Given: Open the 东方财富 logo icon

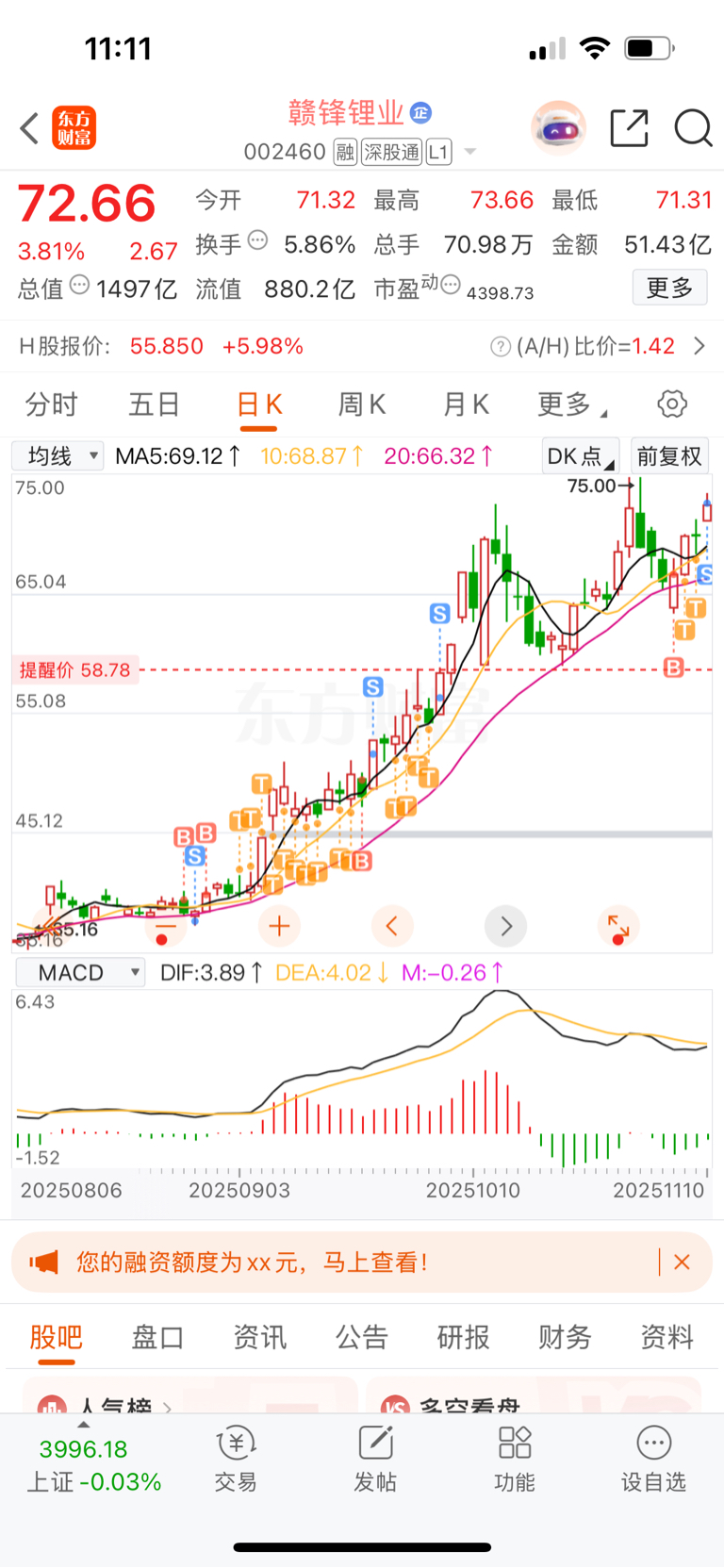Looking at the screenshot, I should pos(74,128).
